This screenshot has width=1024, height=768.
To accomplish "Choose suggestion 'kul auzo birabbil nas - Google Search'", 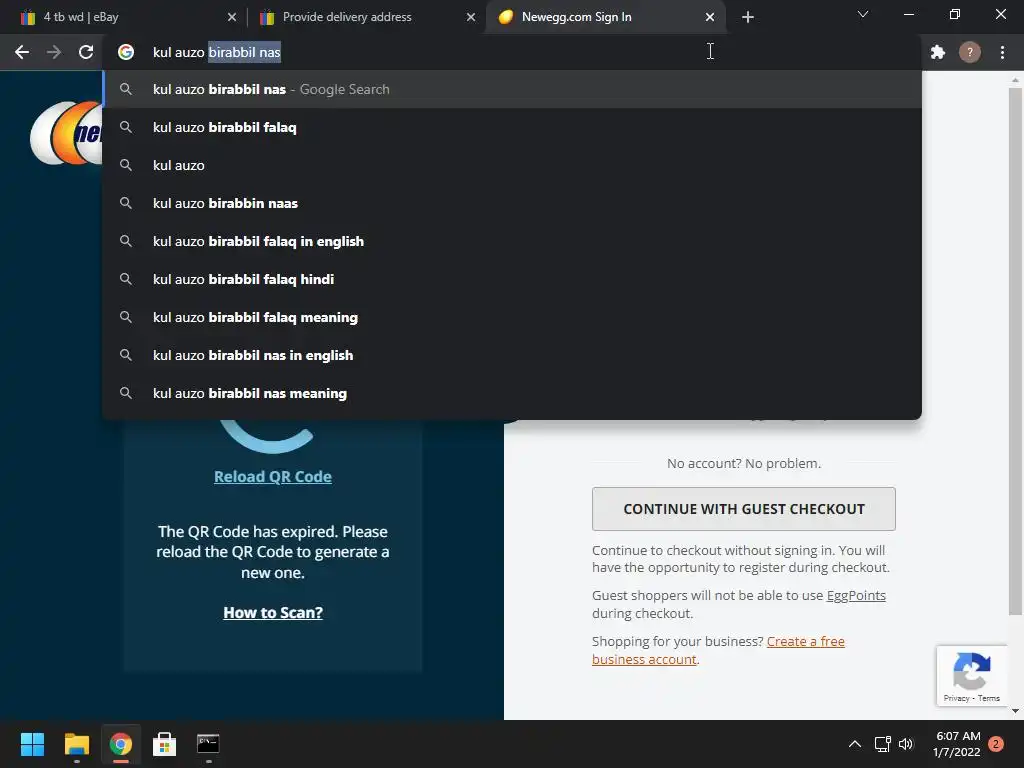I will [512, 89].
